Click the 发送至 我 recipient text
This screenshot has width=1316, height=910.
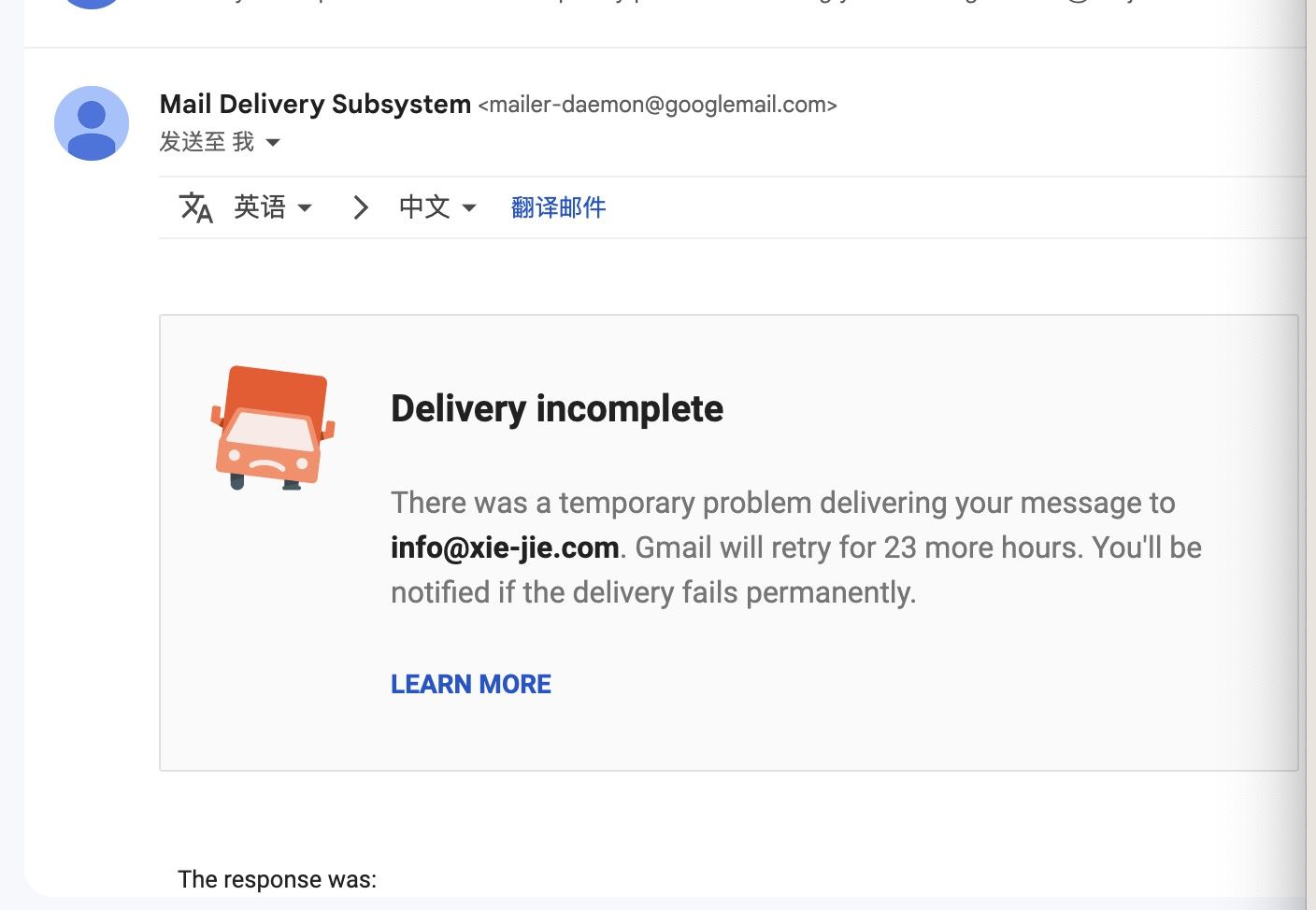coord(207,142)
